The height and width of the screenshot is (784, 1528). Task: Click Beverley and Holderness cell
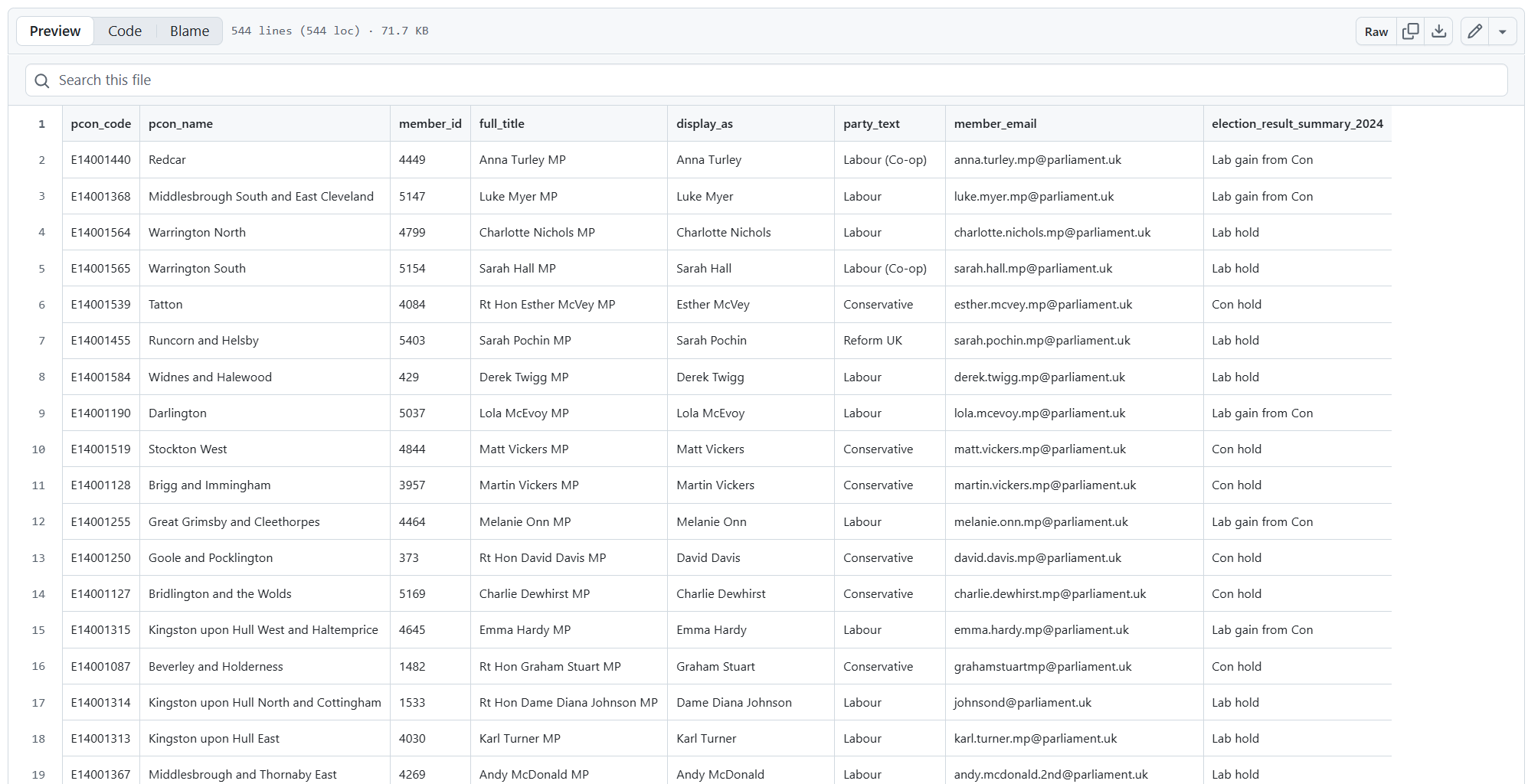[x=265, y=666]
